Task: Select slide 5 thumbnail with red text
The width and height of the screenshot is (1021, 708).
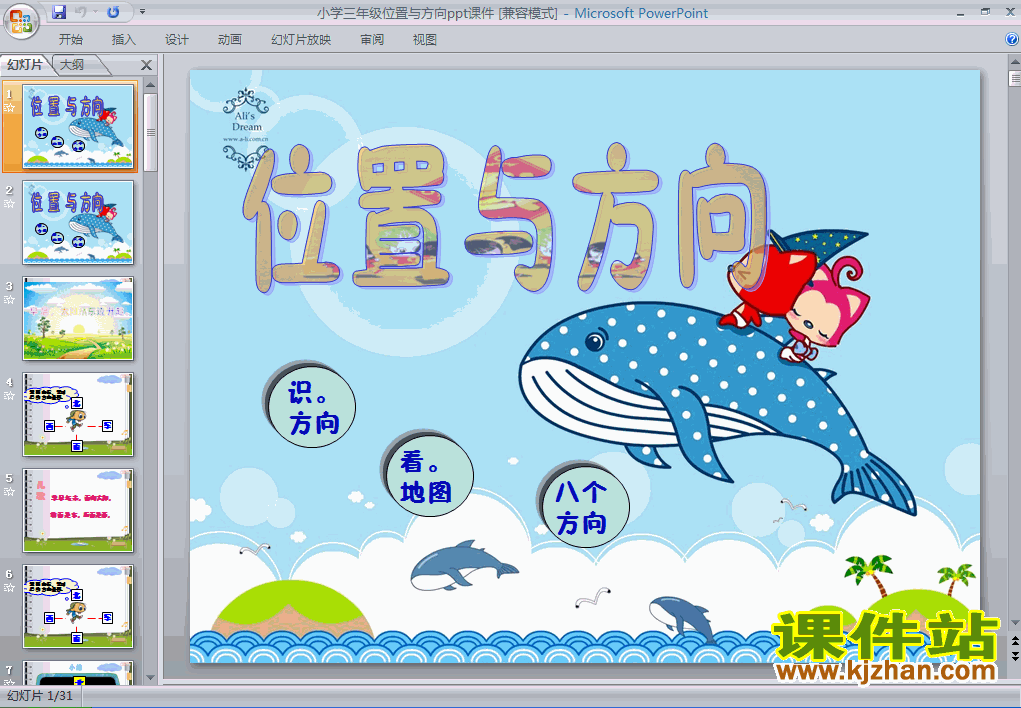Action: [78, 510]
